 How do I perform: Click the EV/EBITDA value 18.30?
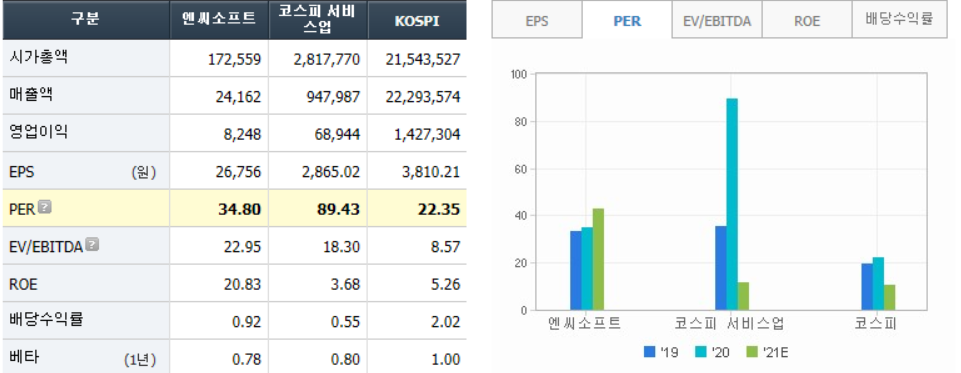(x=343, y=247)
